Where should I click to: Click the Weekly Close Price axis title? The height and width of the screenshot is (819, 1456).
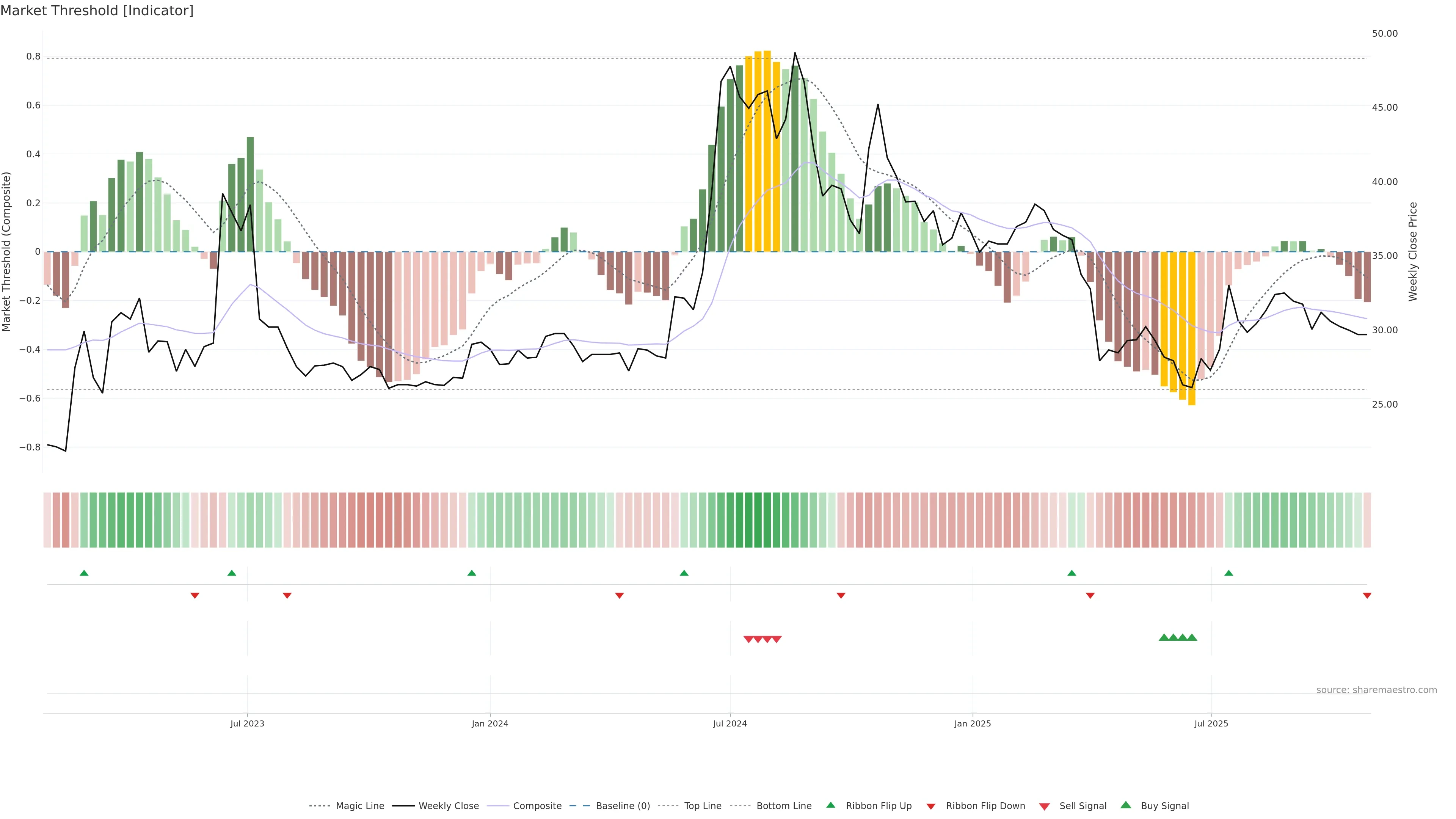(x=1413, y=251)
